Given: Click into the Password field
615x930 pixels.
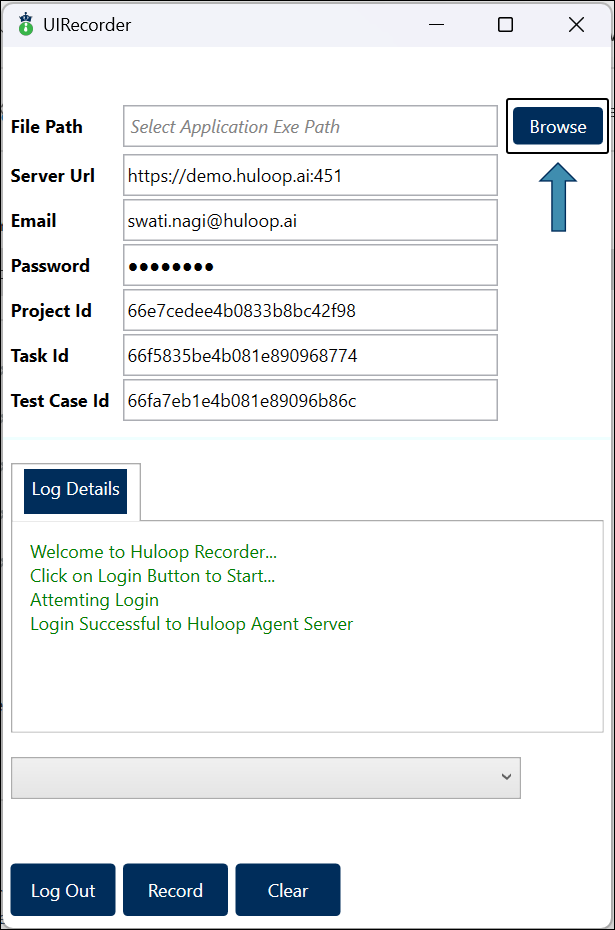Looking at the screenshot, I should pyautogui.click(x=310, y=266).
